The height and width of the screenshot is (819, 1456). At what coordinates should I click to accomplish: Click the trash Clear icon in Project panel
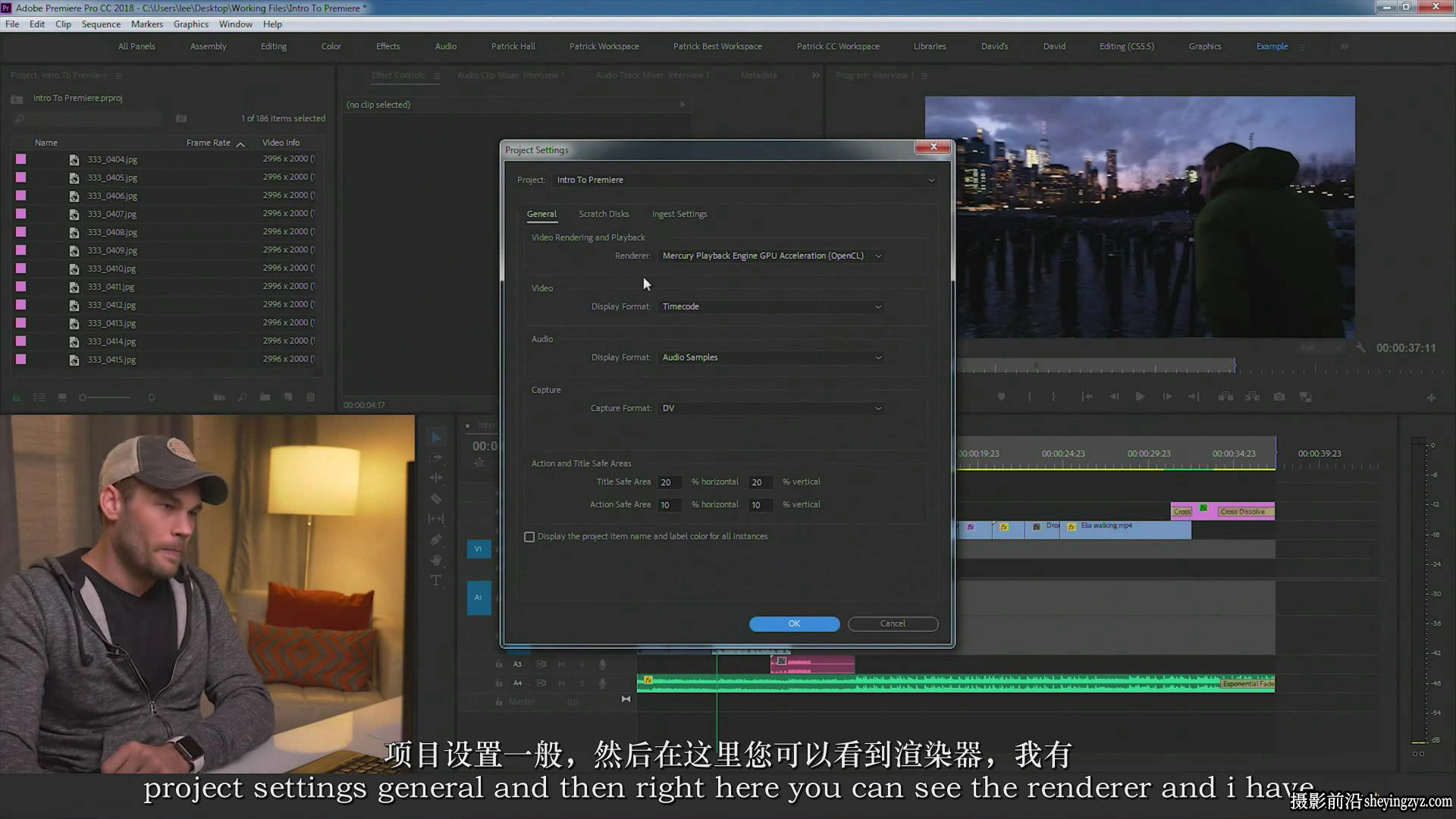coord(311,397)
